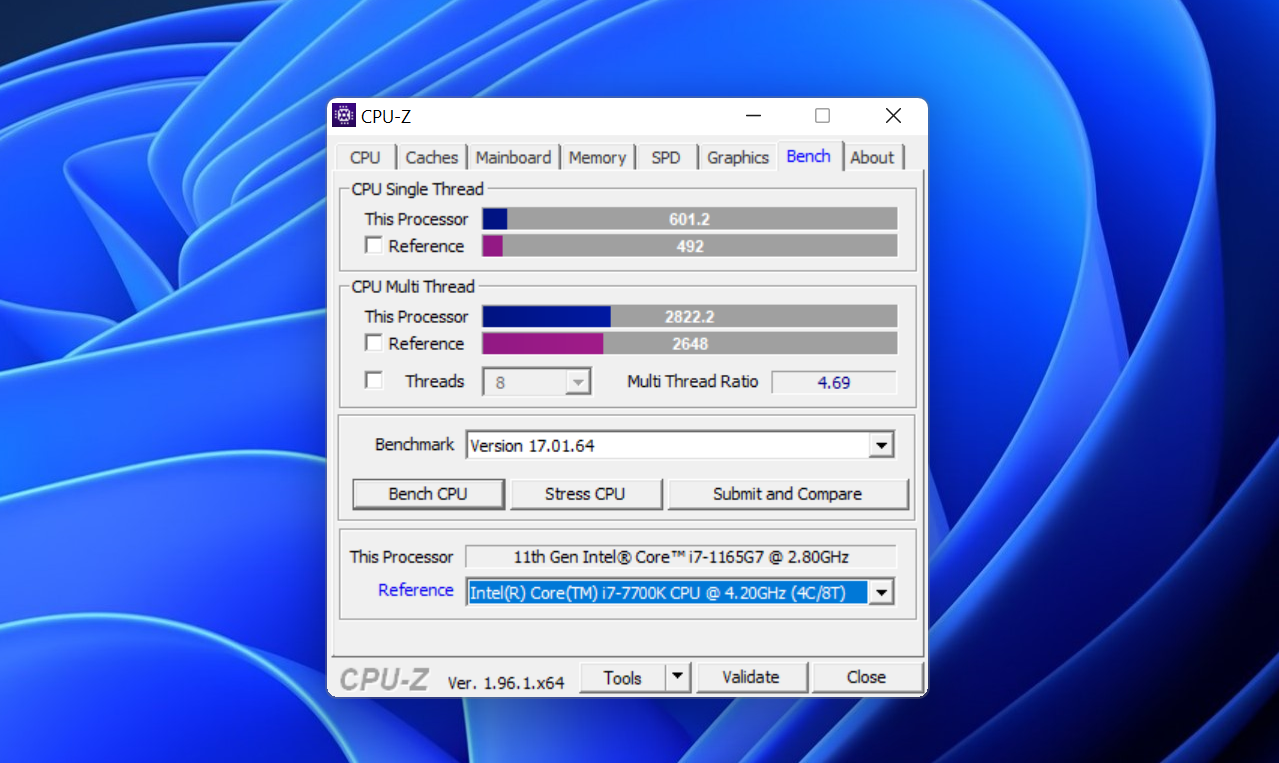Click the Validate button
This screenshot has height=763, width=1279.
click(751, 677)
